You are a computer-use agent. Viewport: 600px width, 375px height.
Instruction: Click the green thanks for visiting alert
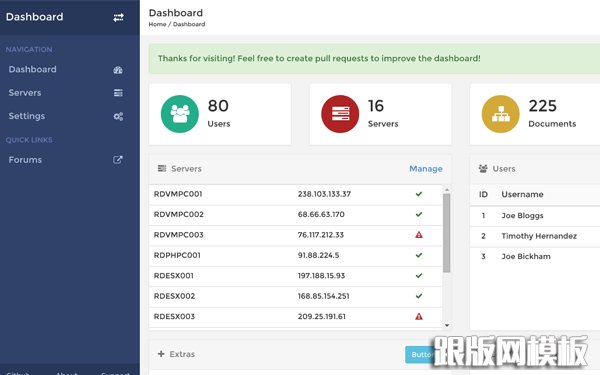coord(374,59)
